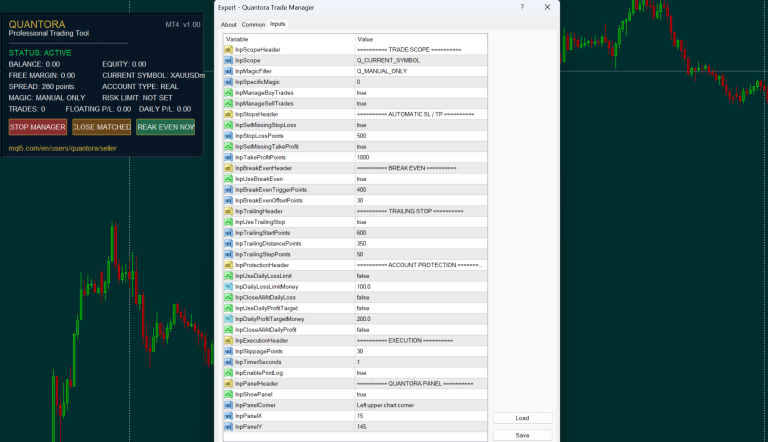This screenshot has height=442, width=768.
Task: Click the icon next to InpMagicFilter
Action: click(x=228, y=71)
